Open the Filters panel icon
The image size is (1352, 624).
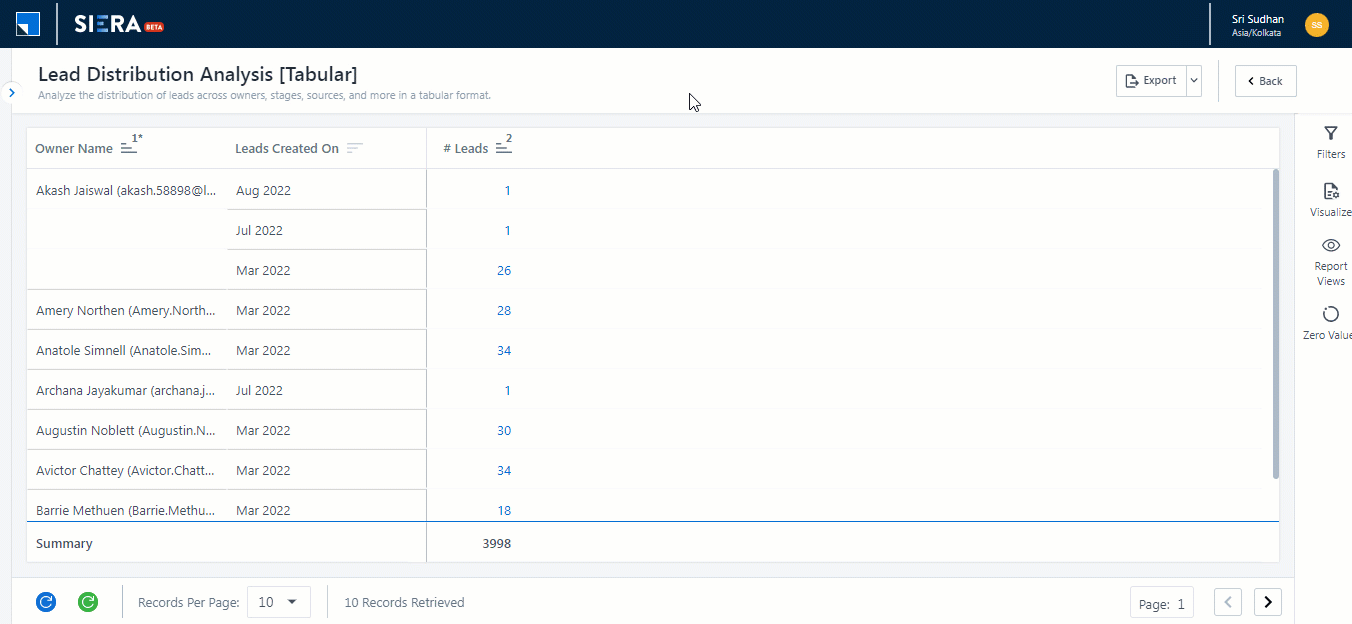(x=1330, y=134)
